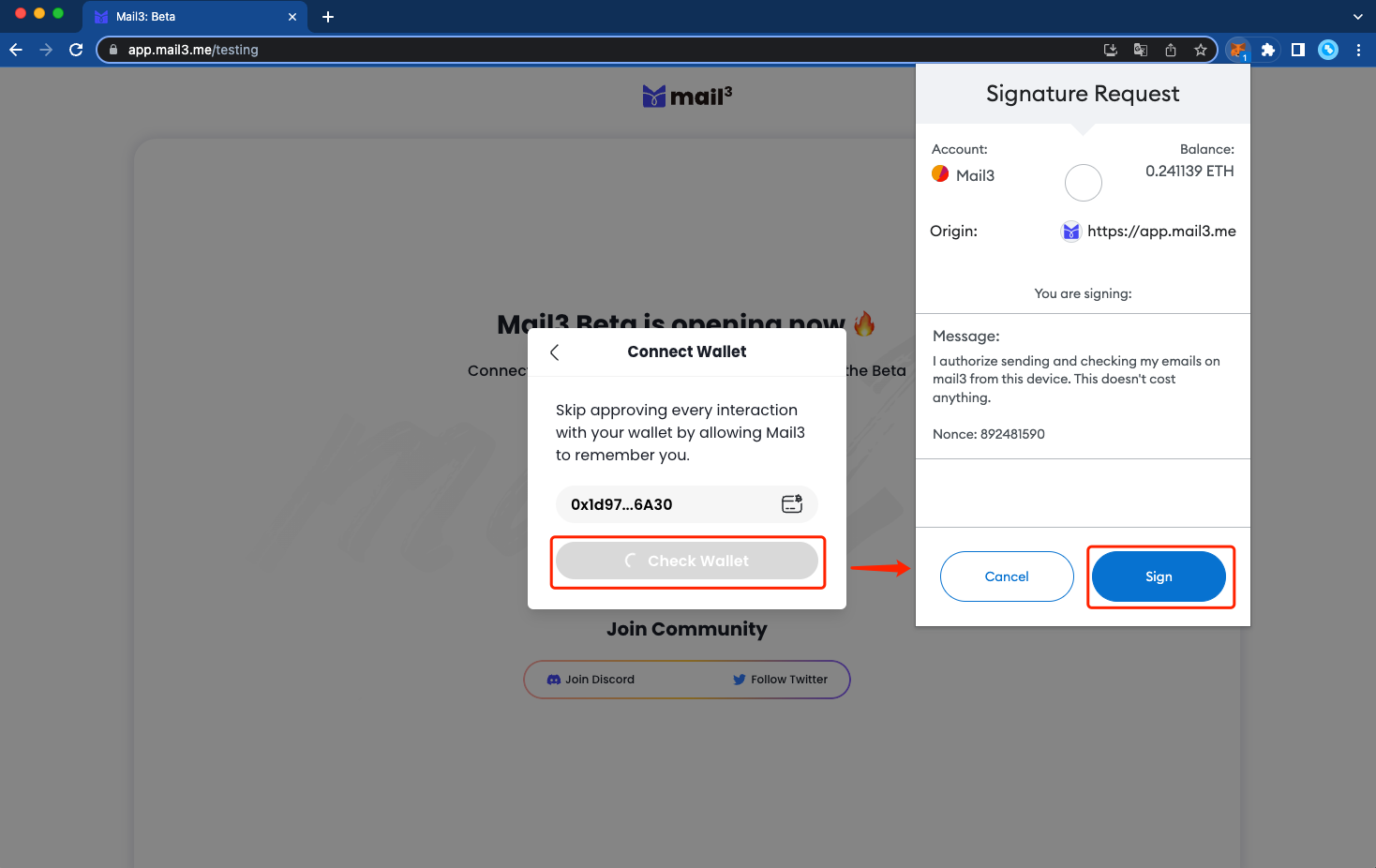Screen dimensions: 1376x868
Task: Click the mail3 origin favicon
Action: click(1071, 232)
